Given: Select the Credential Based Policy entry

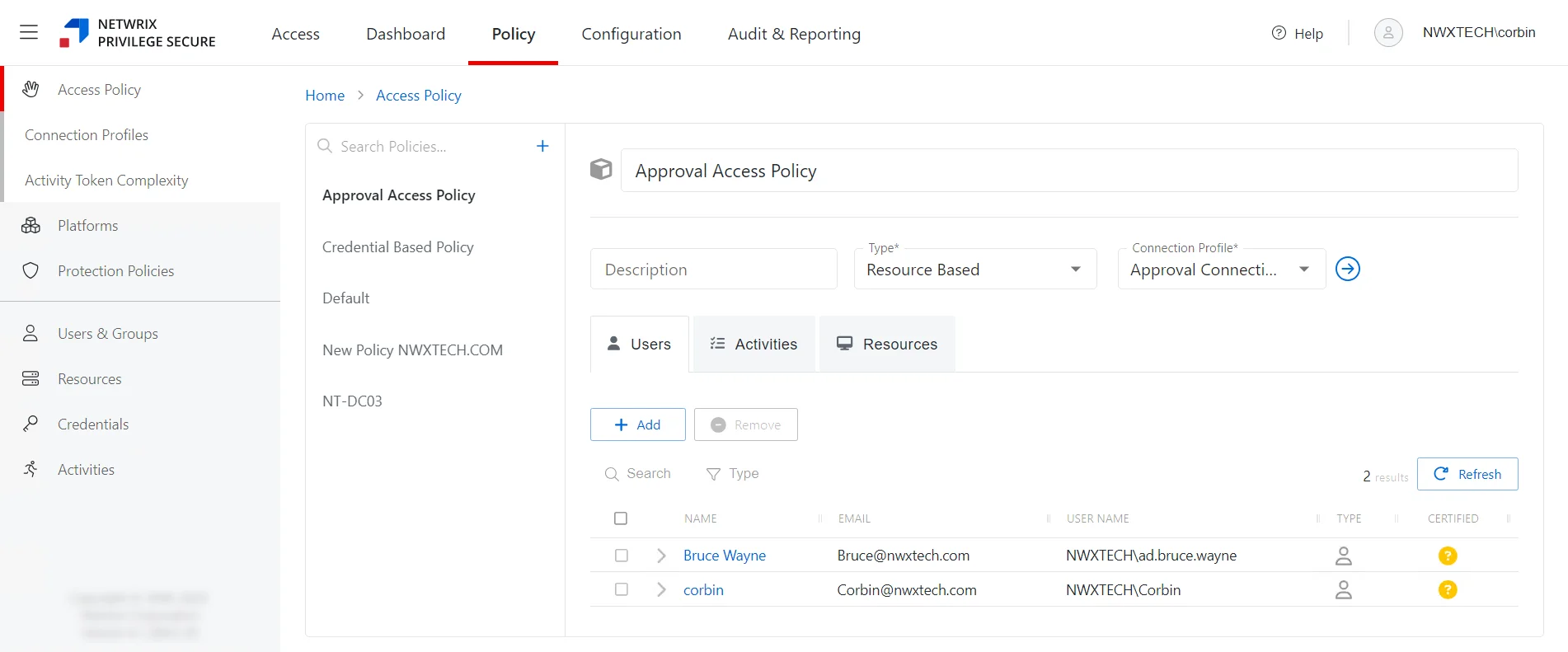Looking at the screenshot, I should tap(398, 246).
